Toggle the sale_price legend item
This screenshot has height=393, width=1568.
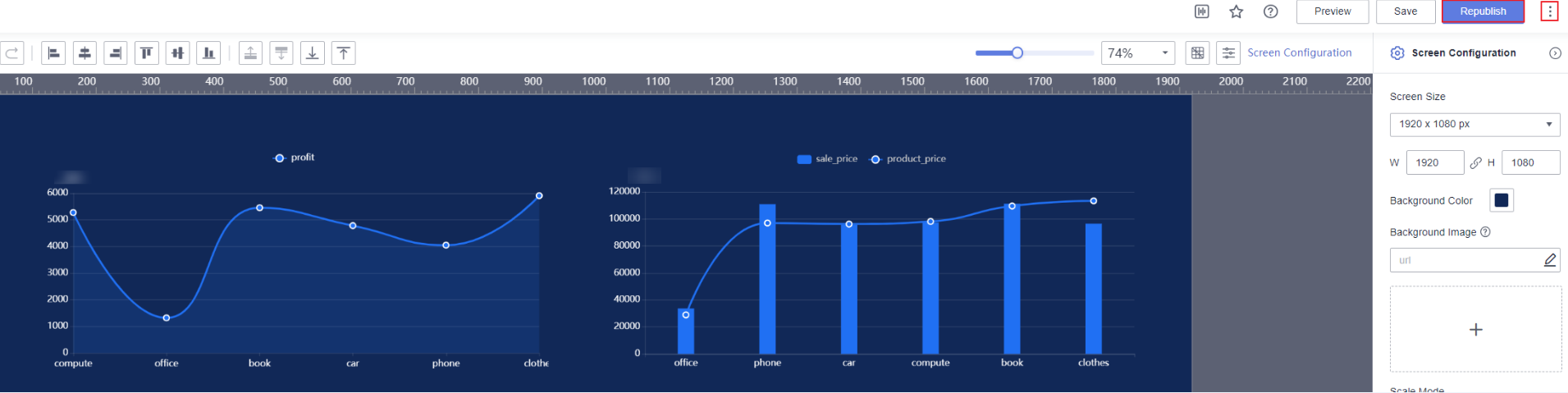[x=827, y=159]
